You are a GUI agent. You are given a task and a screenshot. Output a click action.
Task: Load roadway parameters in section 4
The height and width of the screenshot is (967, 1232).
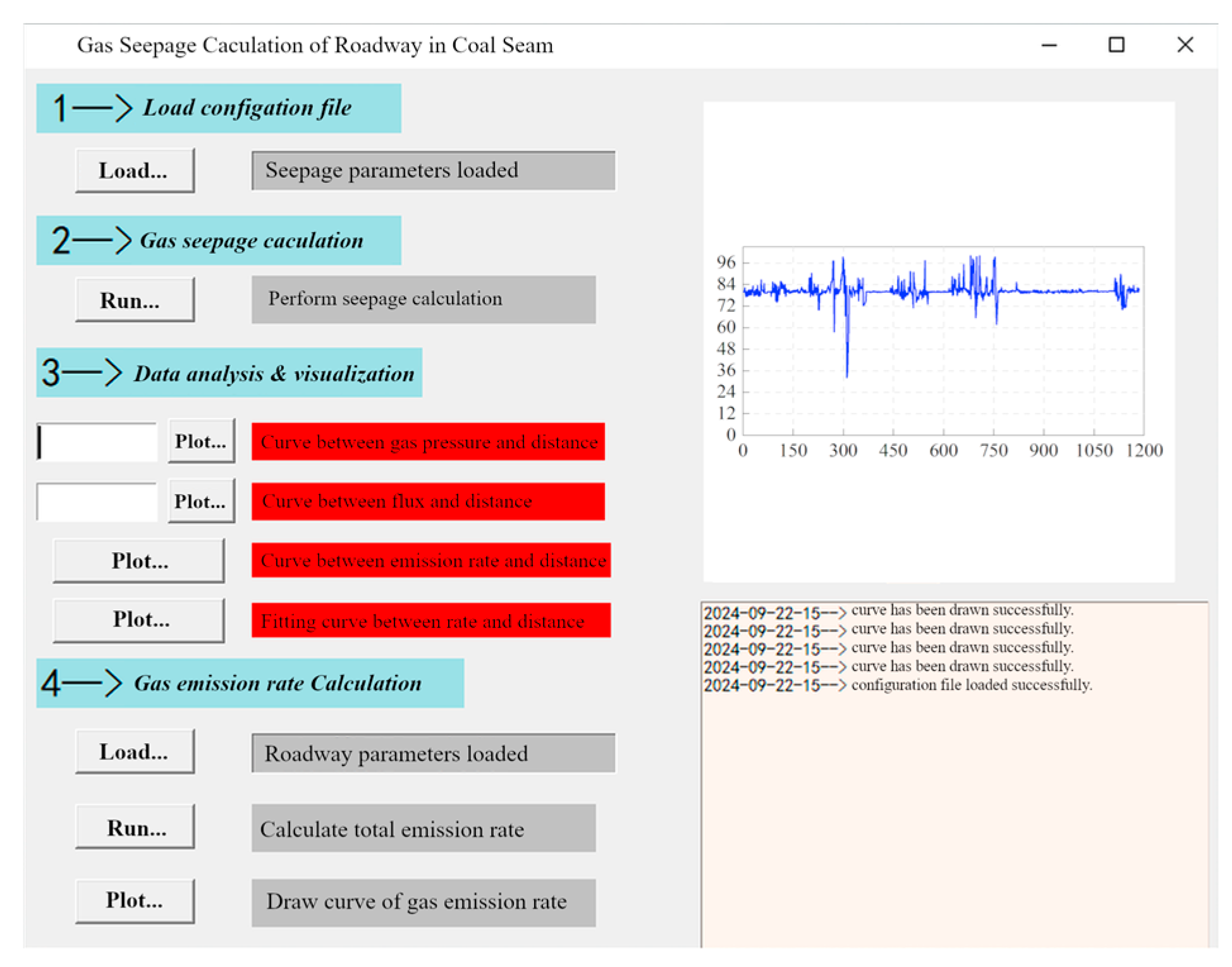(x=134, y=751)
